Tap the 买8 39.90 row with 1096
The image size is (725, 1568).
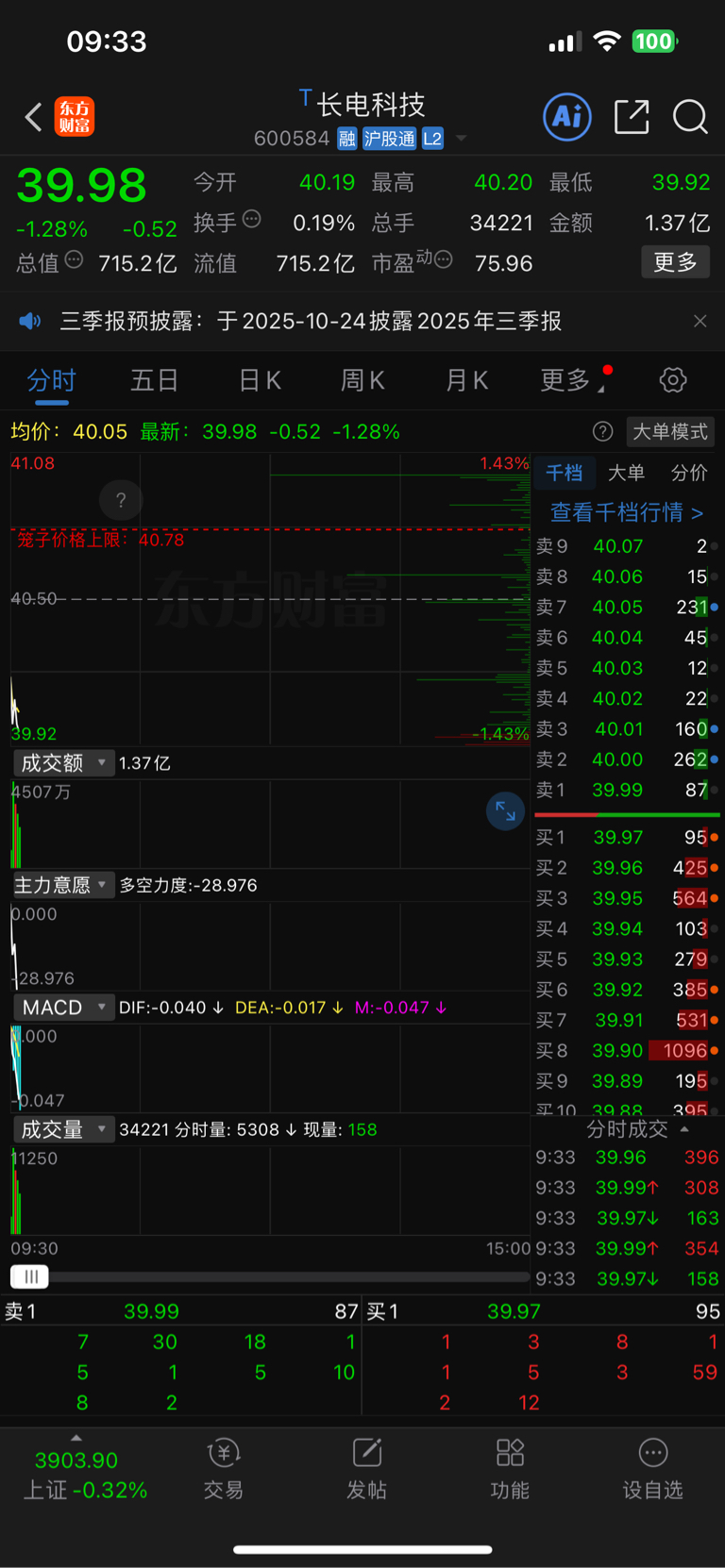click(627, 1050)
